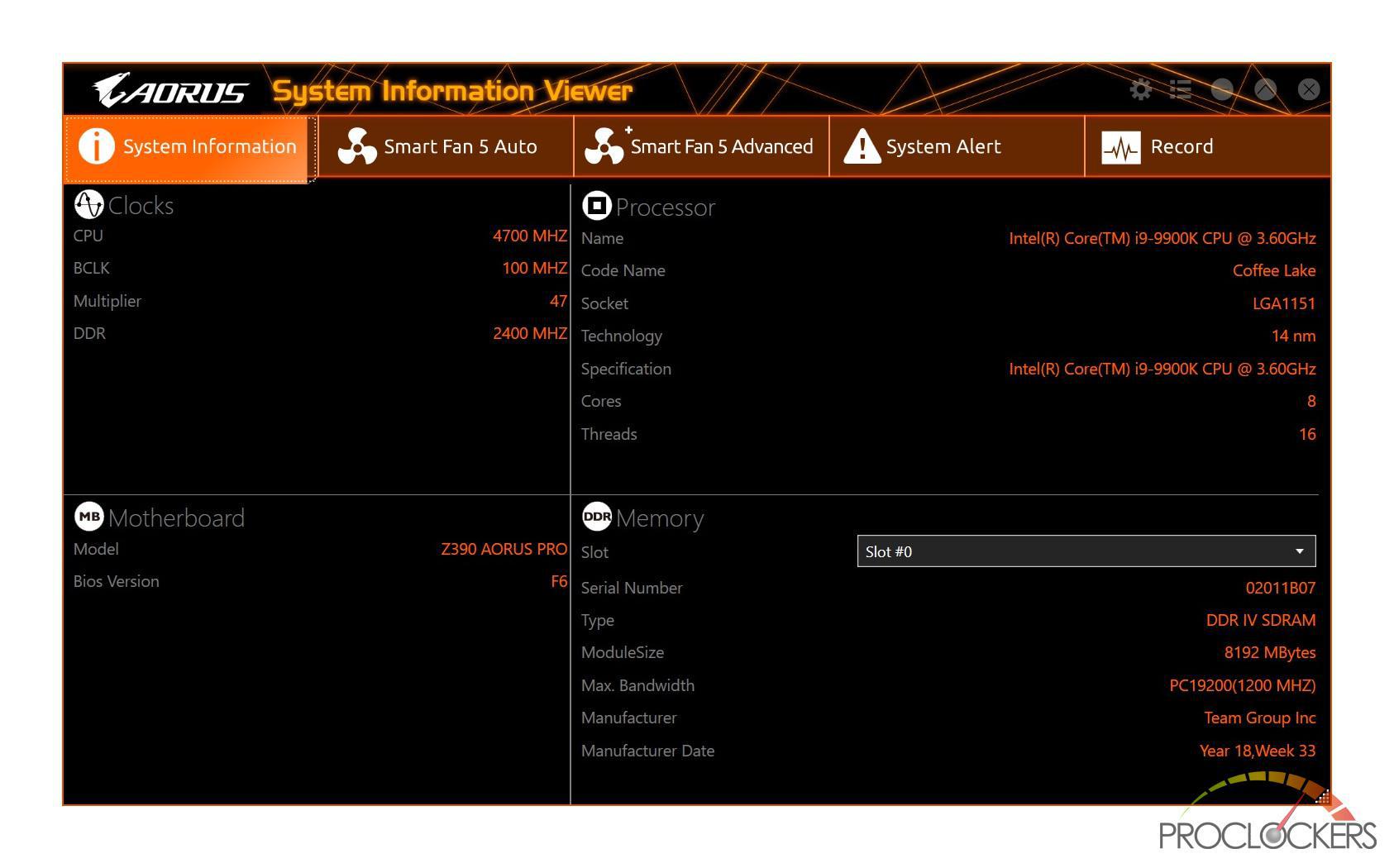This screenshot has height=868, width=1394.
Task: Click the window resize grip corner
Action: click(x=1322, y=797)
